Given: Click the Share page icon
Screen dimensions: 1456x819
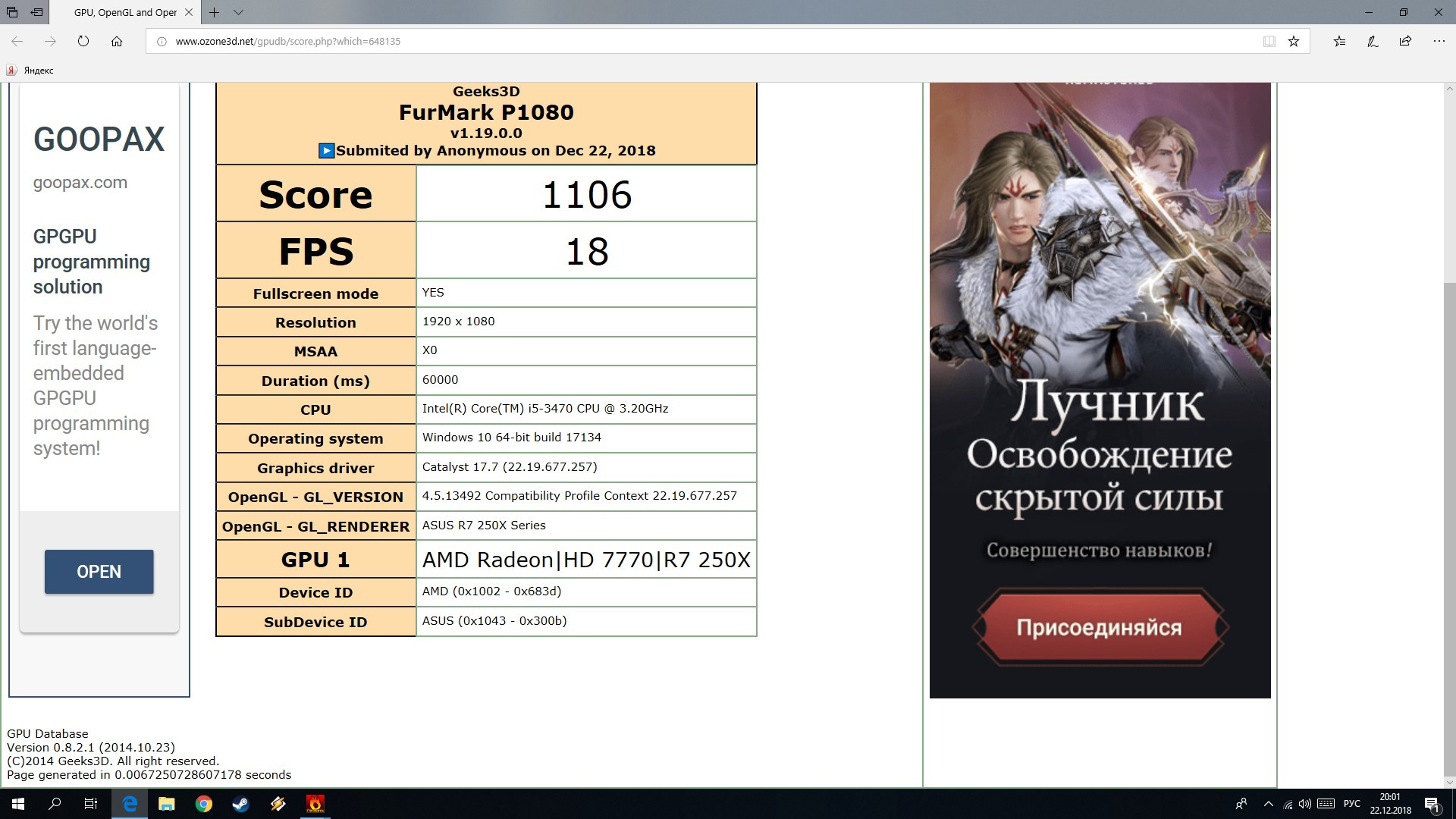Looking at the screenshot, I should tap(1405, 41).
